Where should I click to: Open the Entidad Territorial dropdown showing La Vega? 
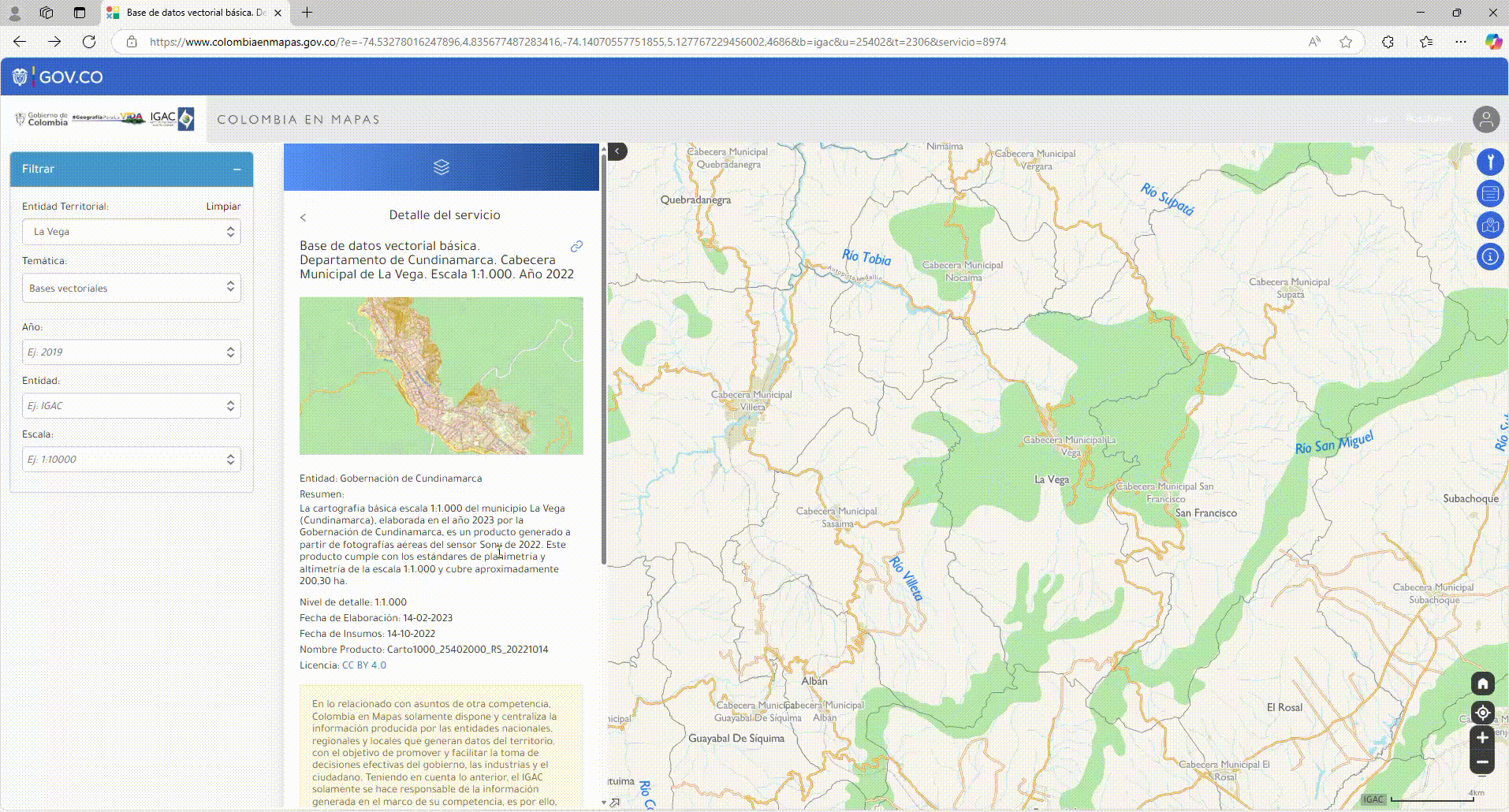pos(131,232)
